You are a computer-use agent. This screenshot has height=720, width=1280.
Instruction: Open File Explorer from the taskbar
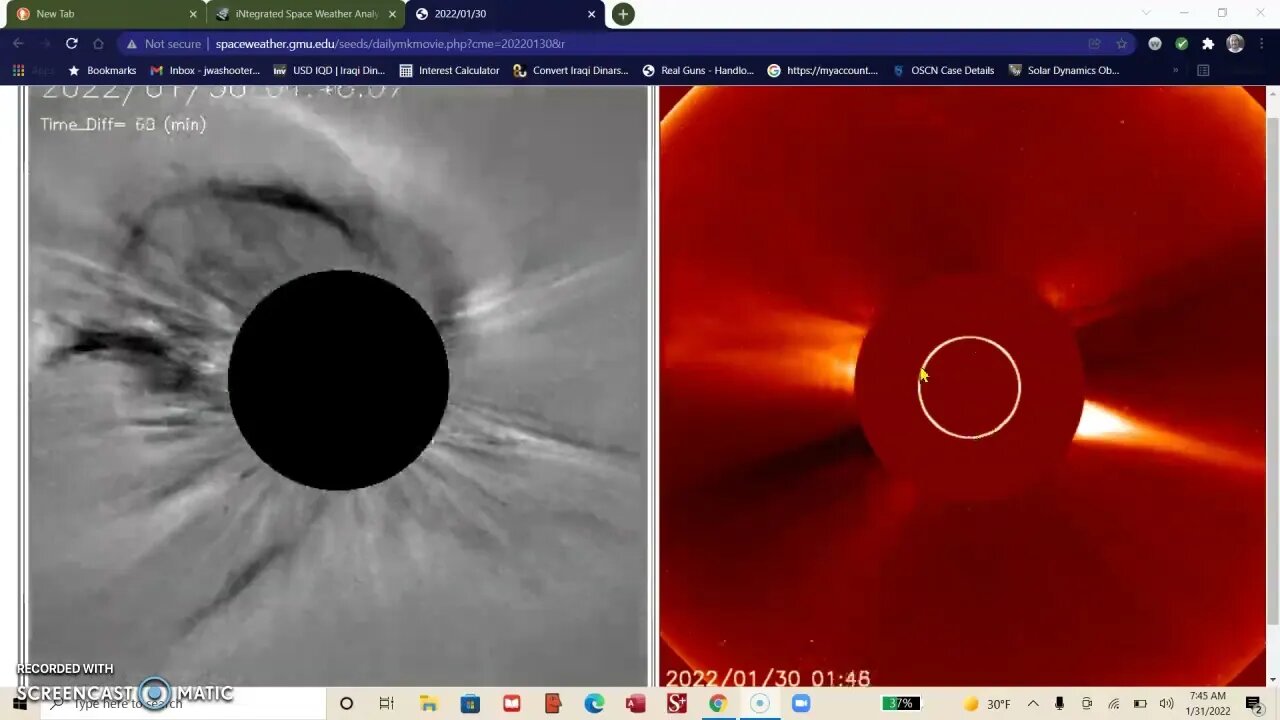coord(428,704)
